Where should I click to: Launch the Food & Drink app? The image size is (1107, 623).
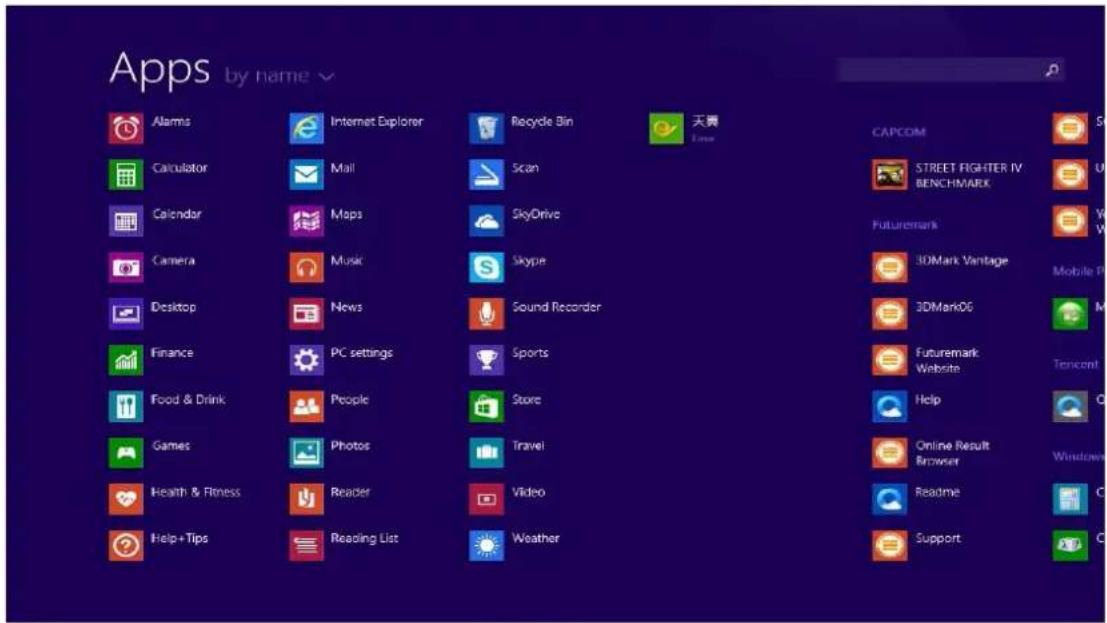pos(126,407)
